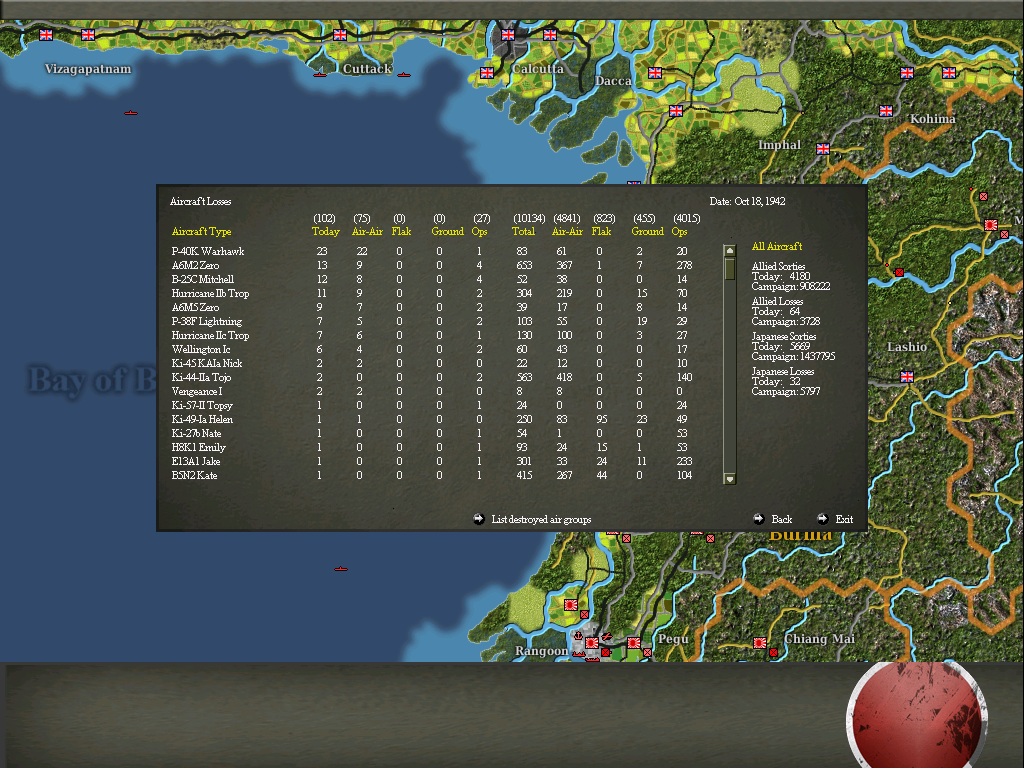Click the anchor port icon at Rangoon
Image resolution: width=1027 pixels, height=770 pixels.
tap(578, 636)
